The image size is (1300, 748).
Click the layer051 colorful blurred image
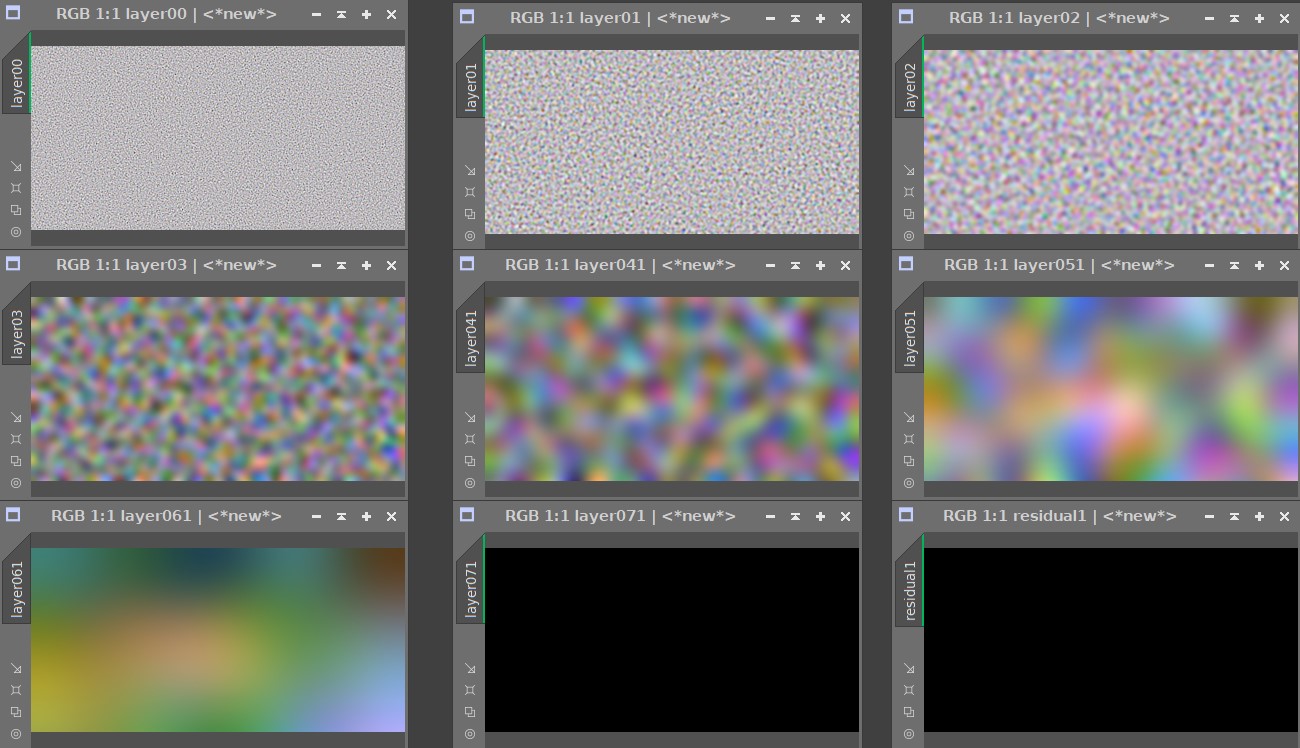[1111, 389]
